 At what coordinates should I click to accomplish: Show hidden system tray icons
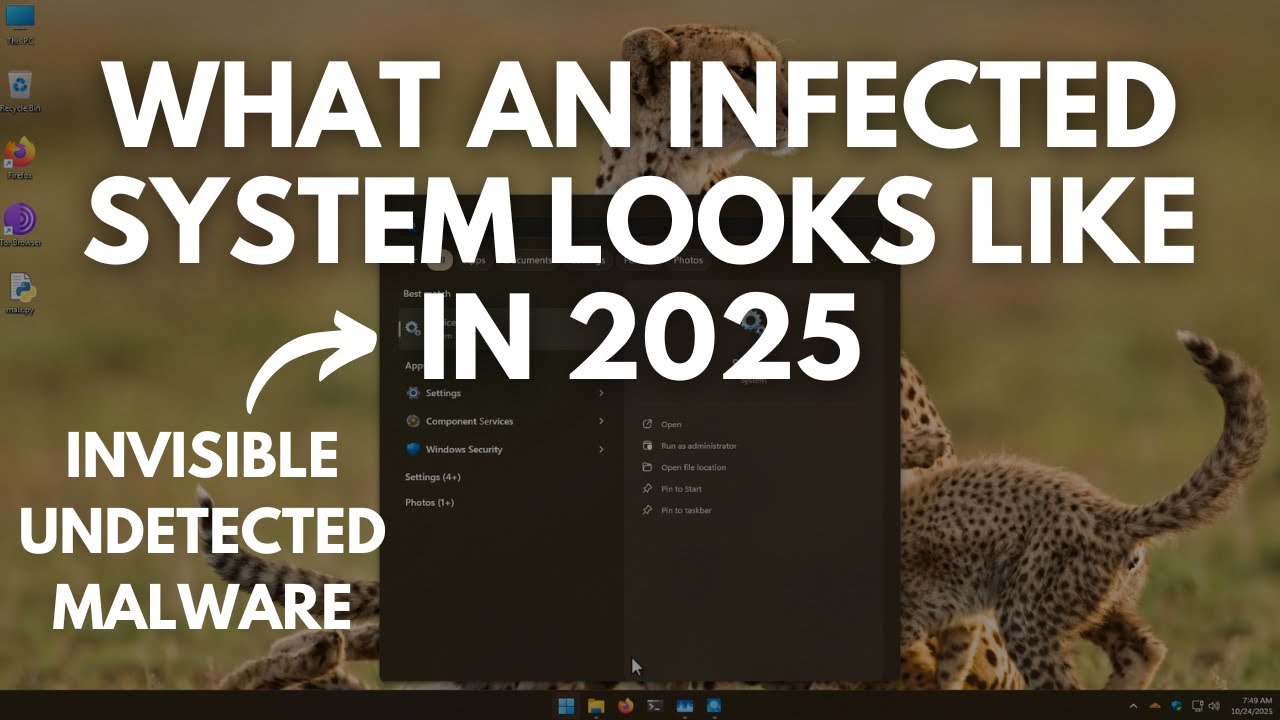coord(1134,706)
